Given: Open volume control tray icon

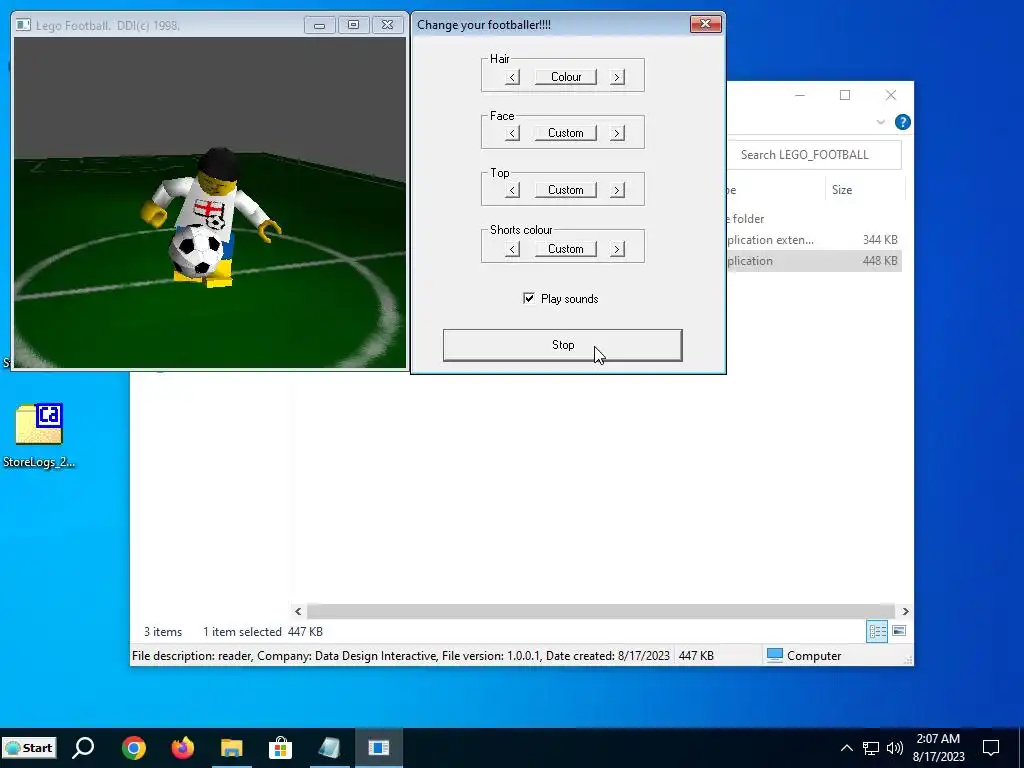Looking at the screenshot, I should click(x=895, y=748).
